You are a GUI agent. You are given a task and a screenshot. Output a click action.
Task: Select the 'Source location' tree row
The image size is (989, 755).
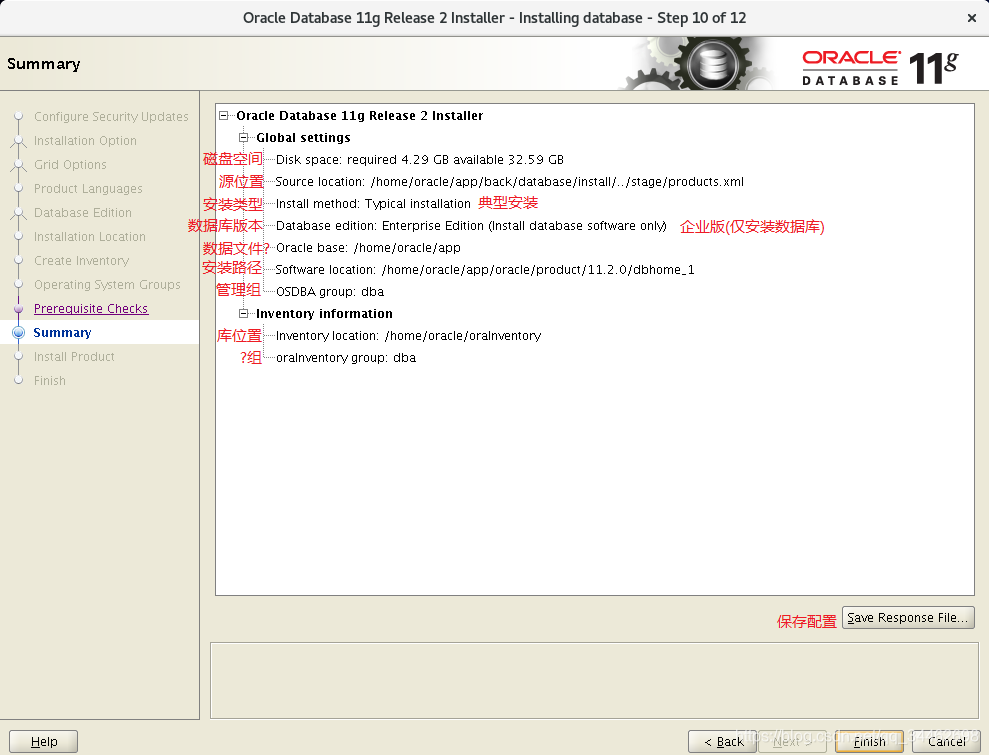(x=510, y=182)
